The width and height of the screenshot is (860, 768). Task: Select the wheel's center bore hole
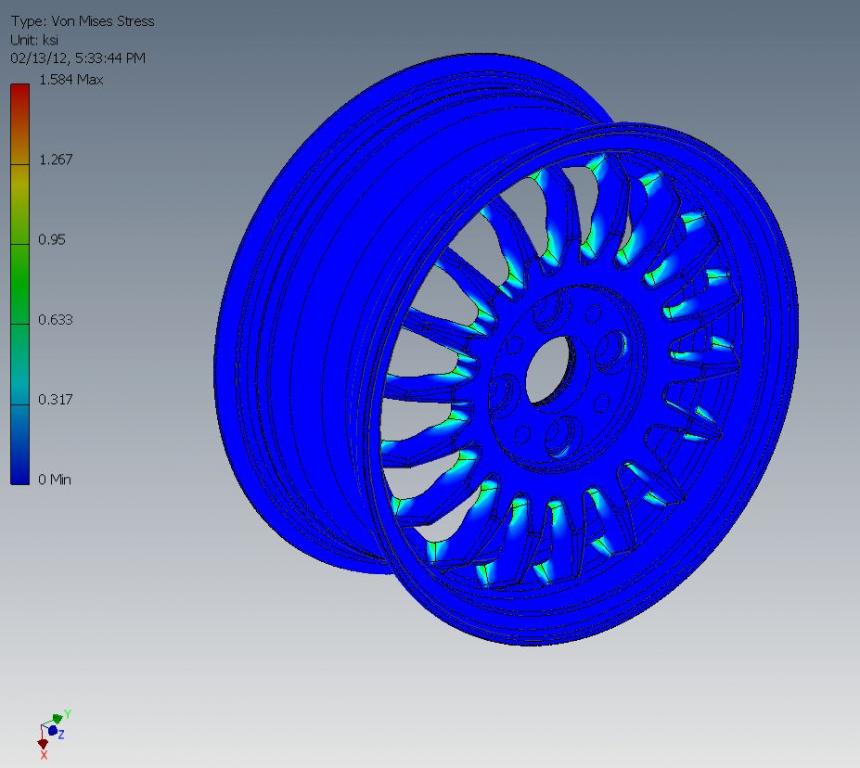548,372
